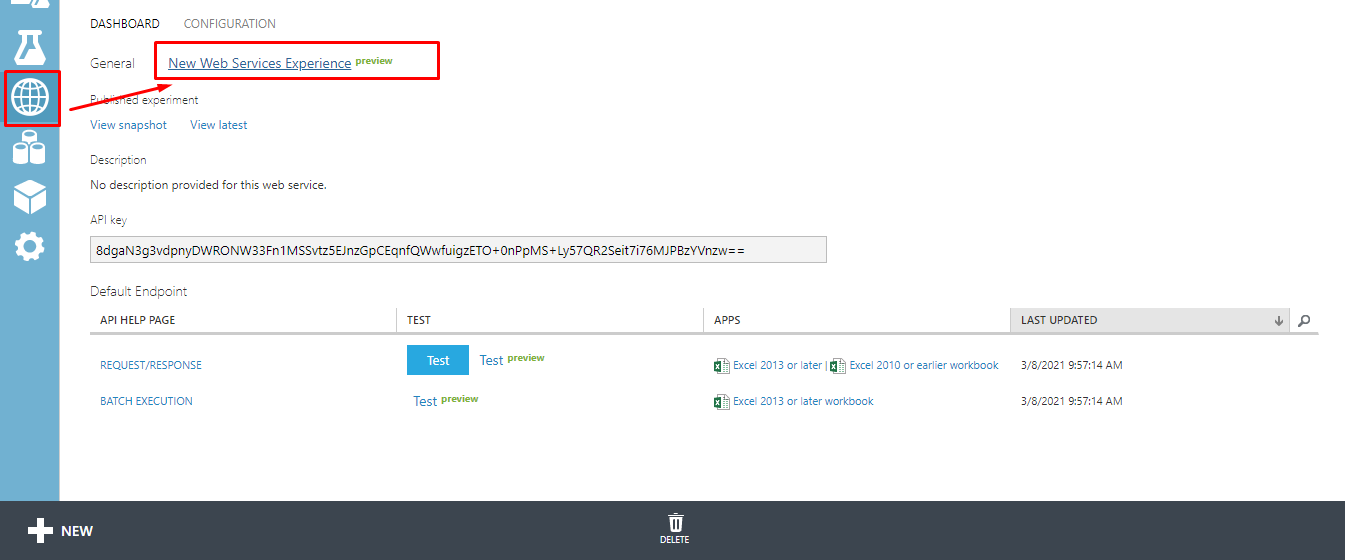Click Excel icon beside Excel 2010 or earlier workbook
1345x560 pixels.
[838, 366]
